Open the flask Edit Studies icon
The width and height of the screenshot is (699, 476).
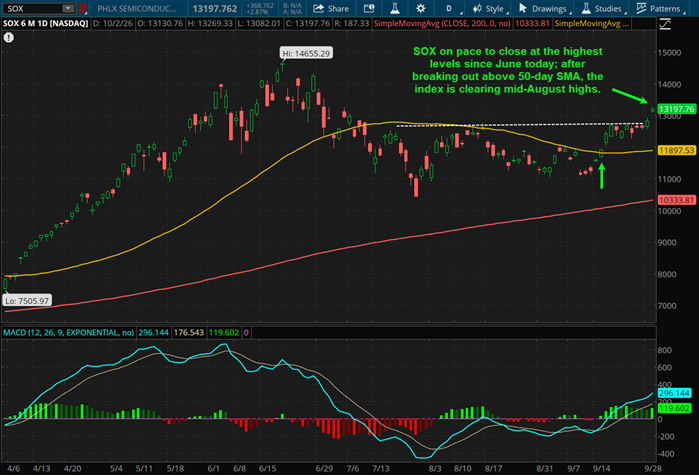(395, 8)
